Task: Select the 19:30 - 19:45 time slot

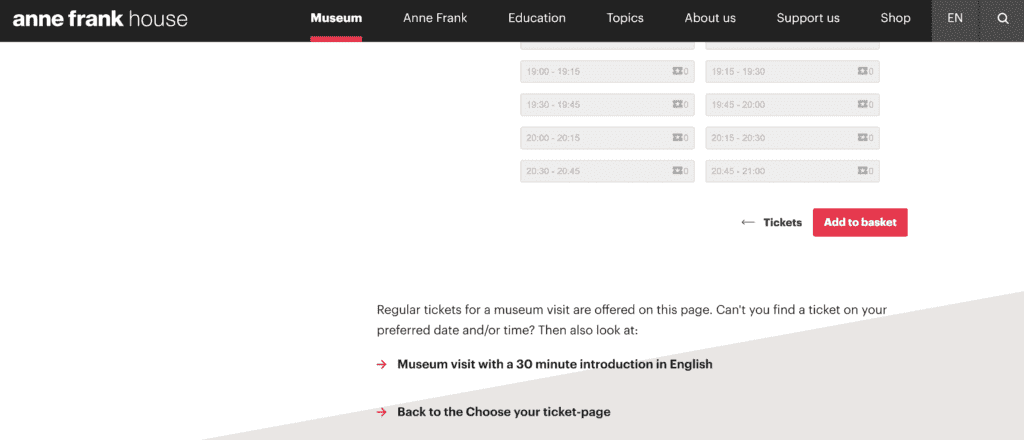Action: click(593, 105)
